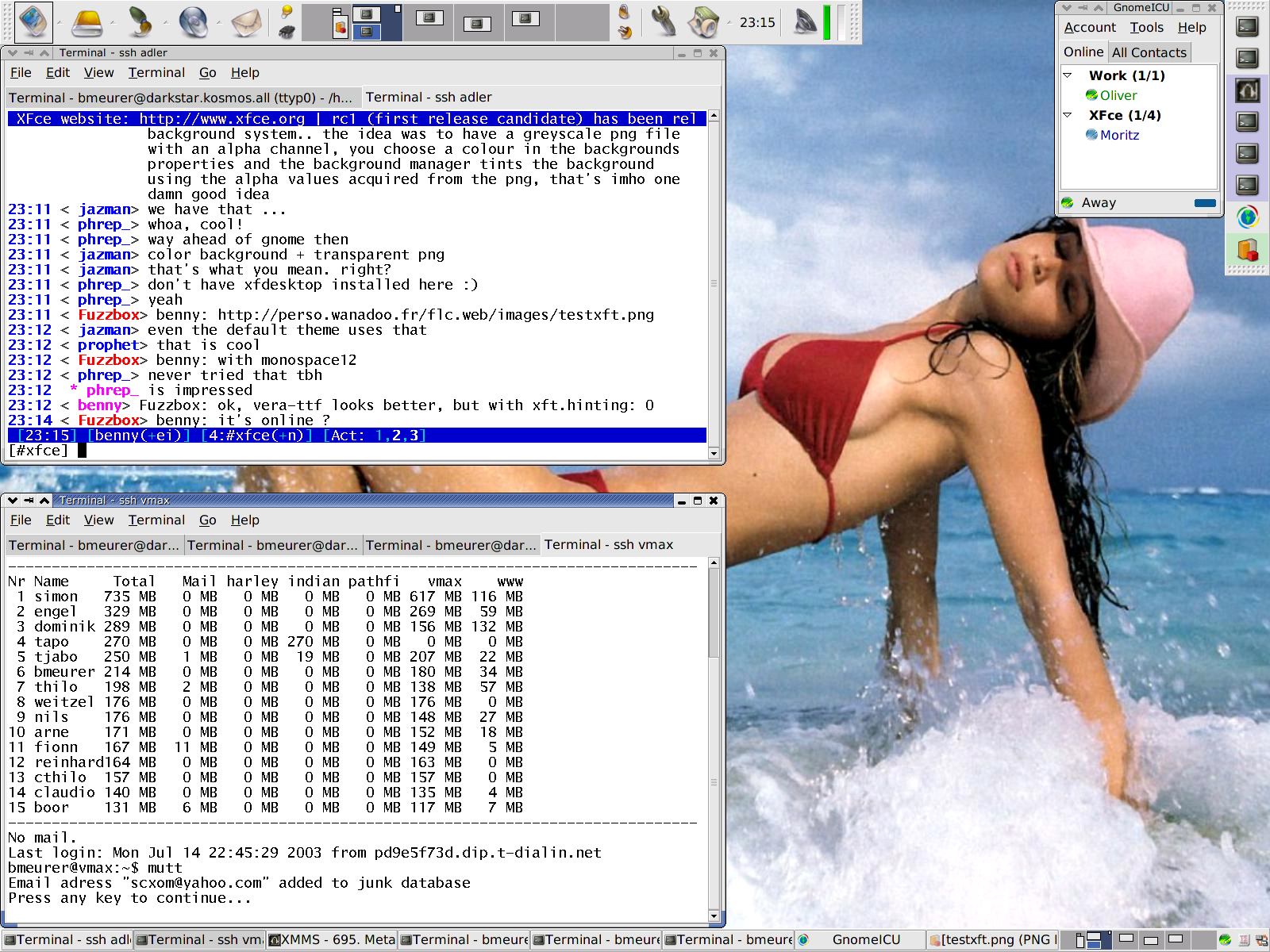The width and height of the screenshot is (1270, 952).
Task: Open Terminal - ssh adl taskbar button
Action: [67, 940]
